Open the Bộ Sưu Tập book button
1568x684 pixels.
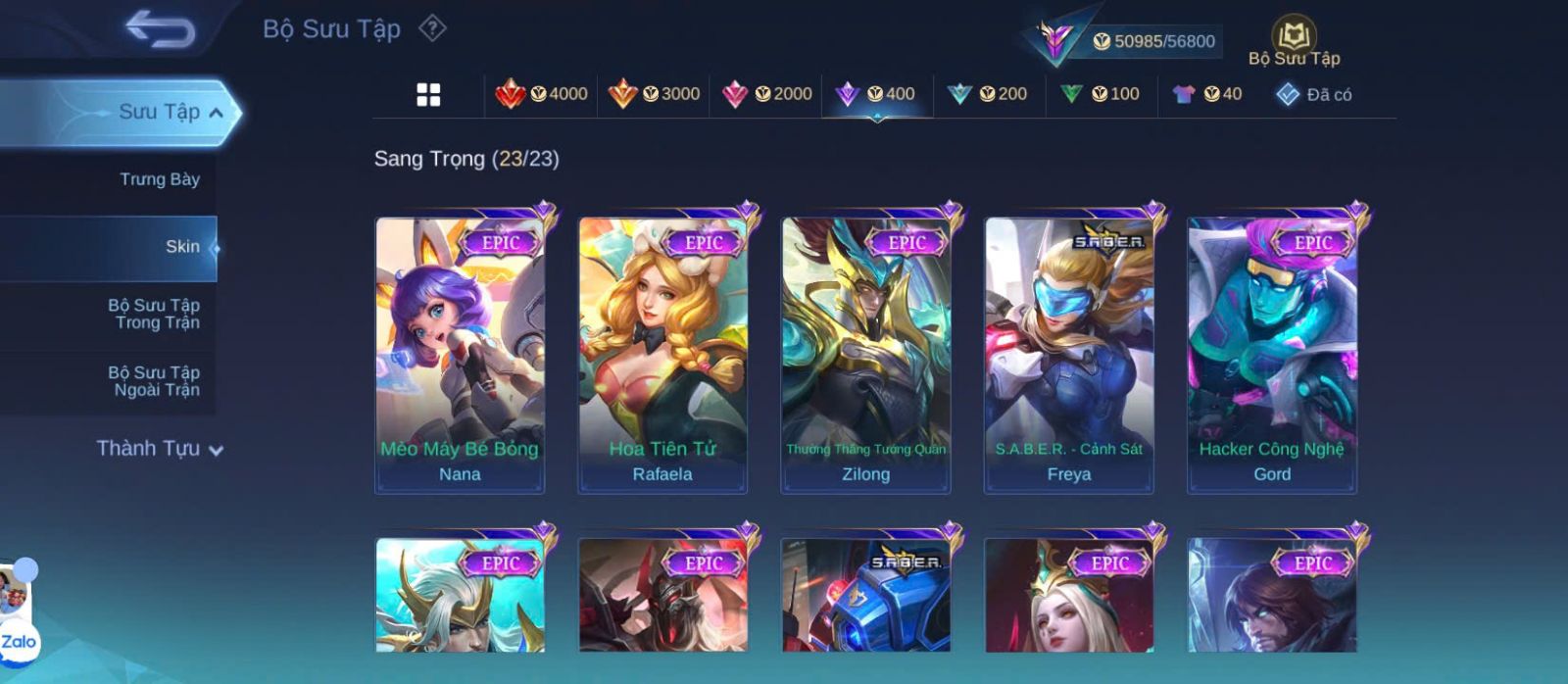click(x=1294, y=41)
